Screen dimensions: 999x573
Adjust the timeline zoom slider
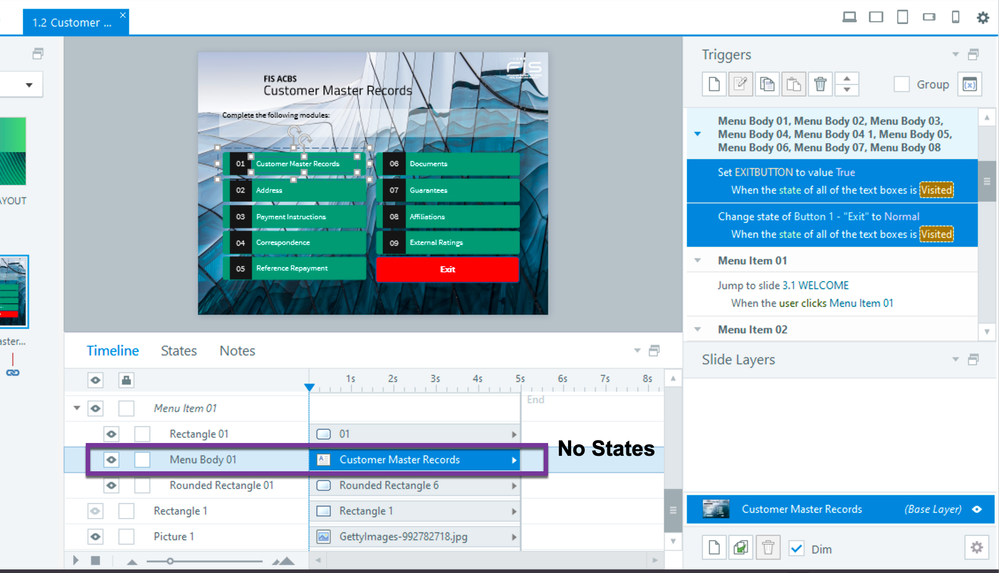click(x=170, y=562)
